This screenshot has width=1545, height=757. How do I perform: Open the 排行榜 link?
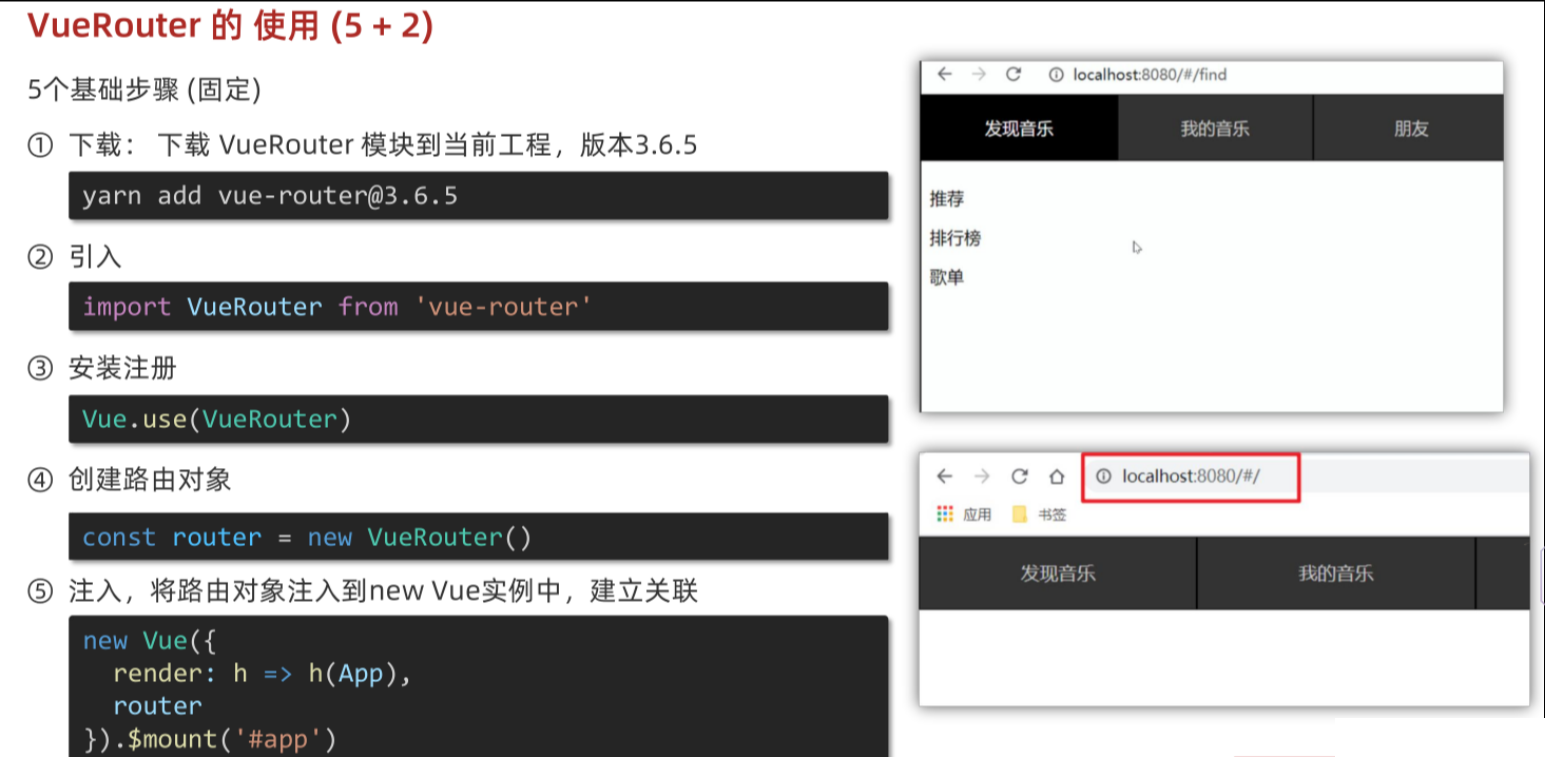point(955,238)
